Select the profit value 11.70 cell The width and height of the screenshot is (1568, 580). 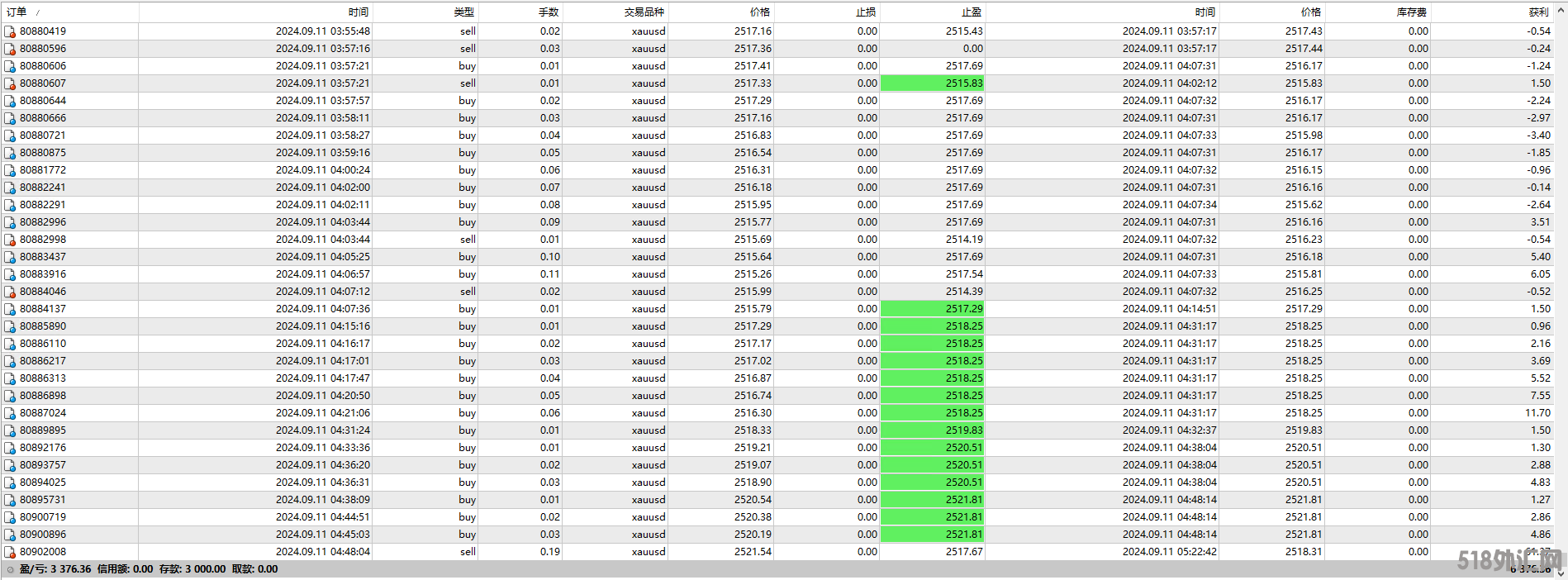pyautogui.click(x=1537, y=413)
